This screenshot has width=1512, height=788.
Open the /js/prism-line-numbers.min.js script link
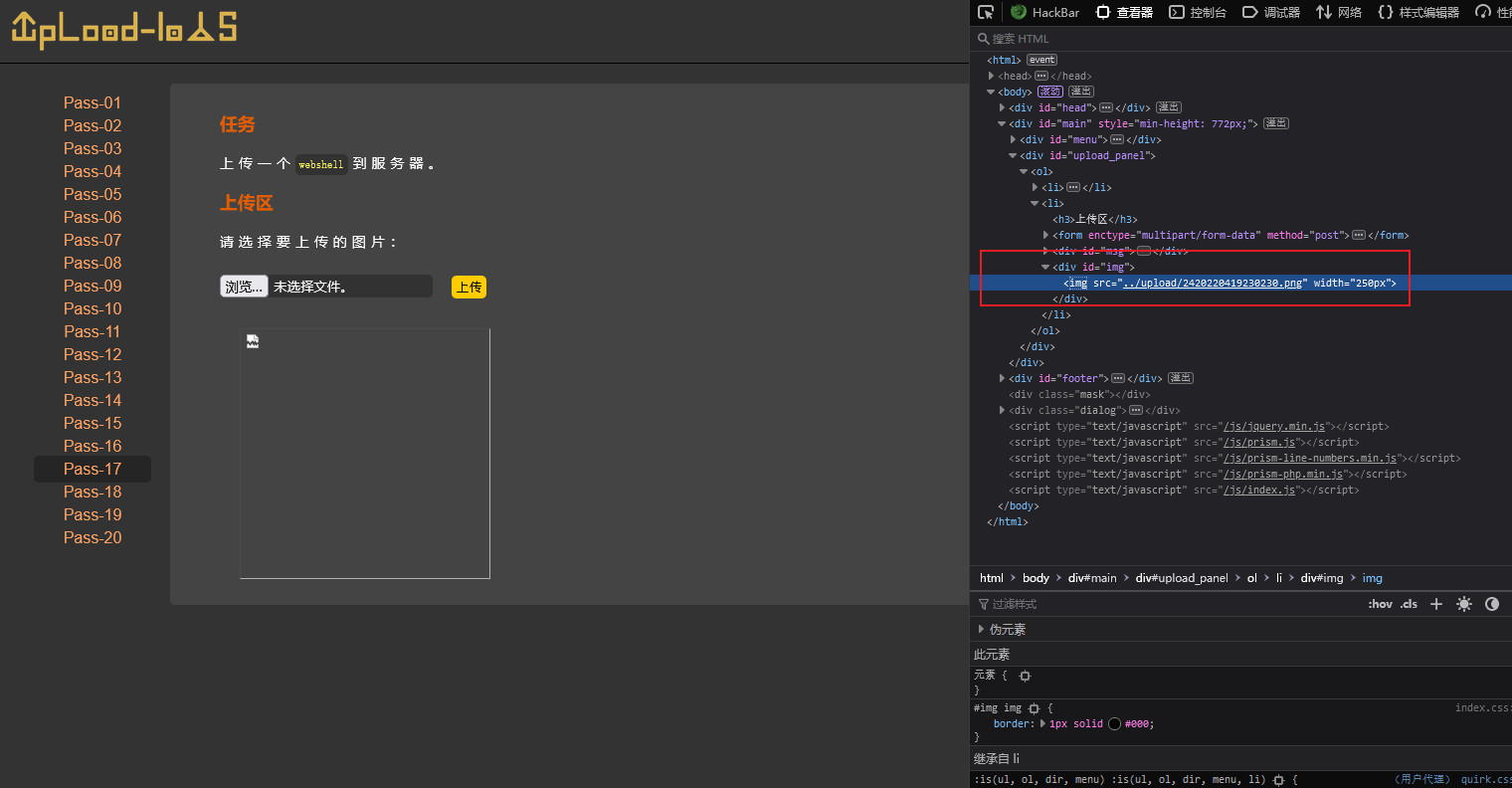pos(1310,458)
